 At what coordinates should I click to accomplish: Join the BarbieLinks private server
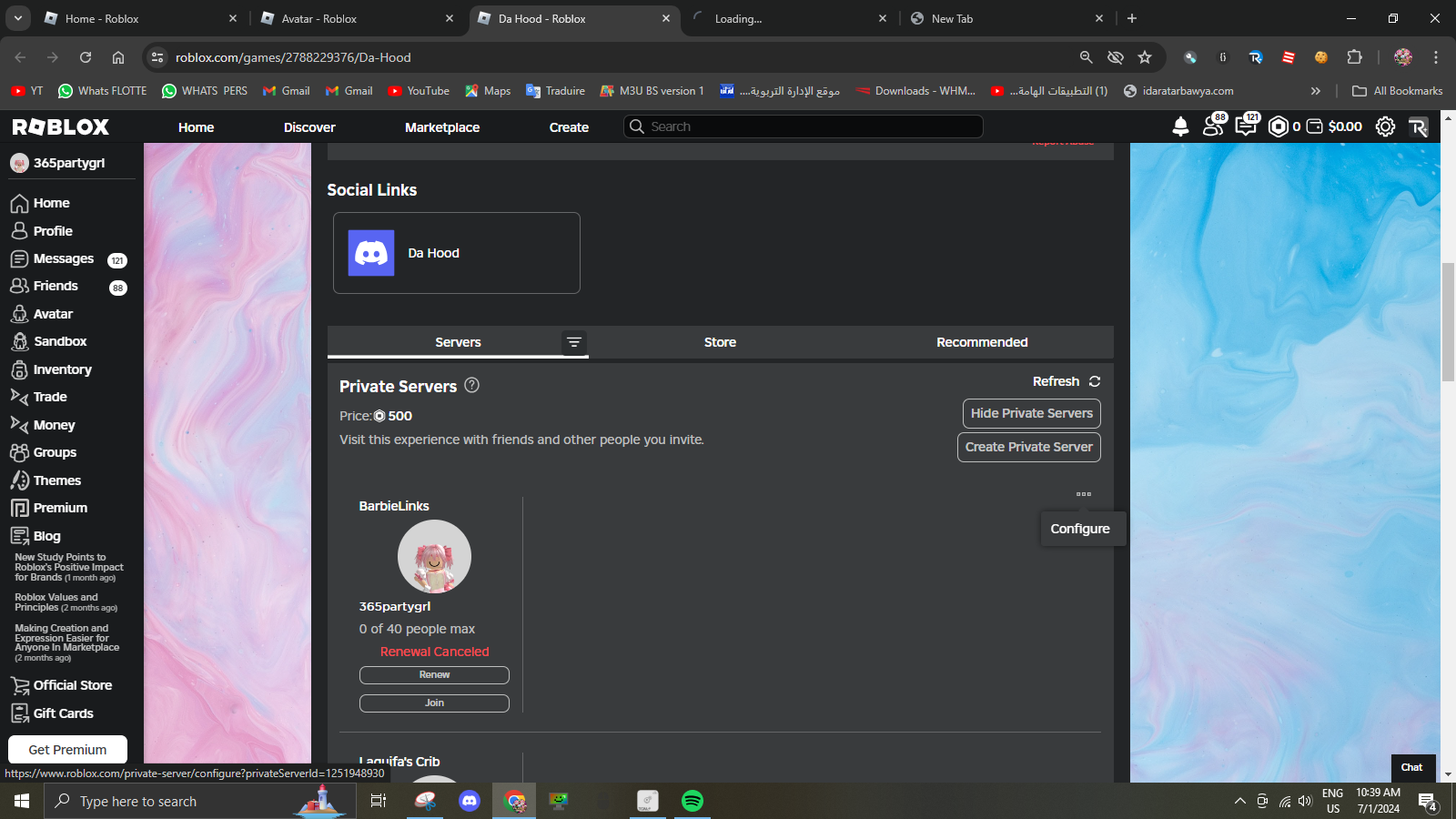pos(434,703)
